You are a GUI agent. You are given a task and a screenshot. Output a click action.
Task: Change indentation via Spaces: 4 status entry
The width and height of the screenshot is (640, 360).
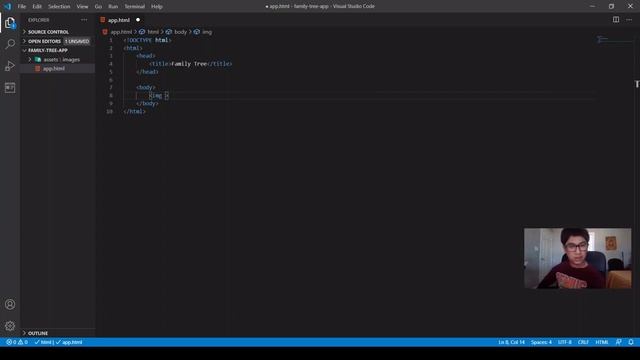click(541, 342)
